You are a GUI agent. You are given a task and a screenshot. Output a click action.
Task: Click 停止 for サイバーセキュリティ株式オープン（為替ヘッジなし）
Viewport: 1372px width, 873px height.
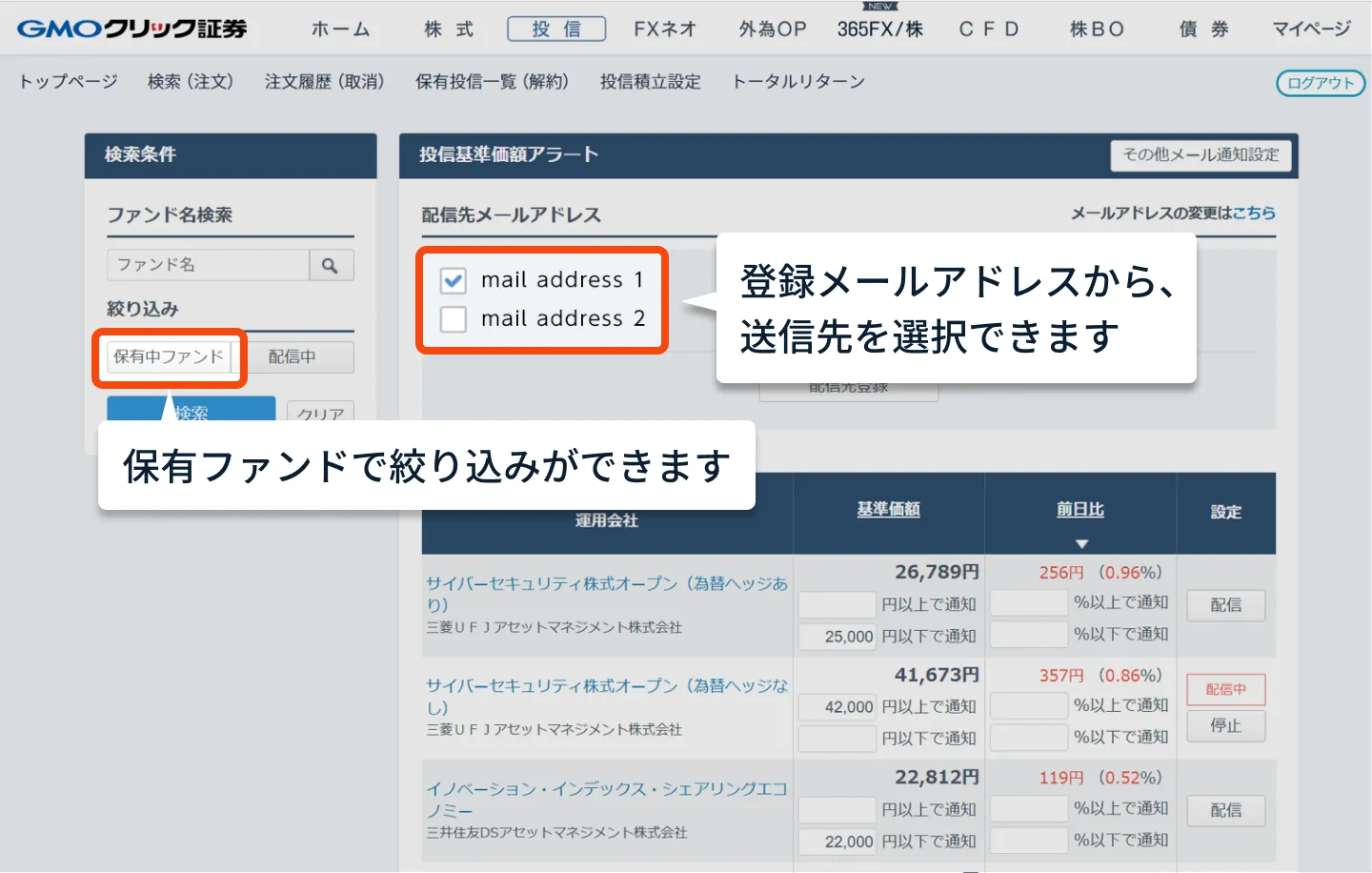click(1225, 726)
